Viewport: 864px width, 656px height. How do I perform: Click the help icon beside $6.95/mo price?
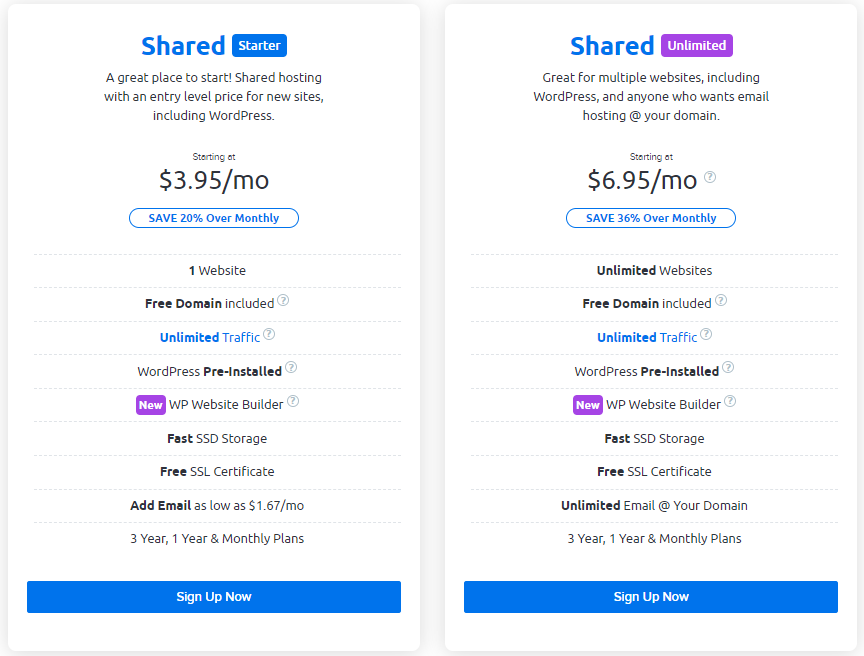pos(710,177)
